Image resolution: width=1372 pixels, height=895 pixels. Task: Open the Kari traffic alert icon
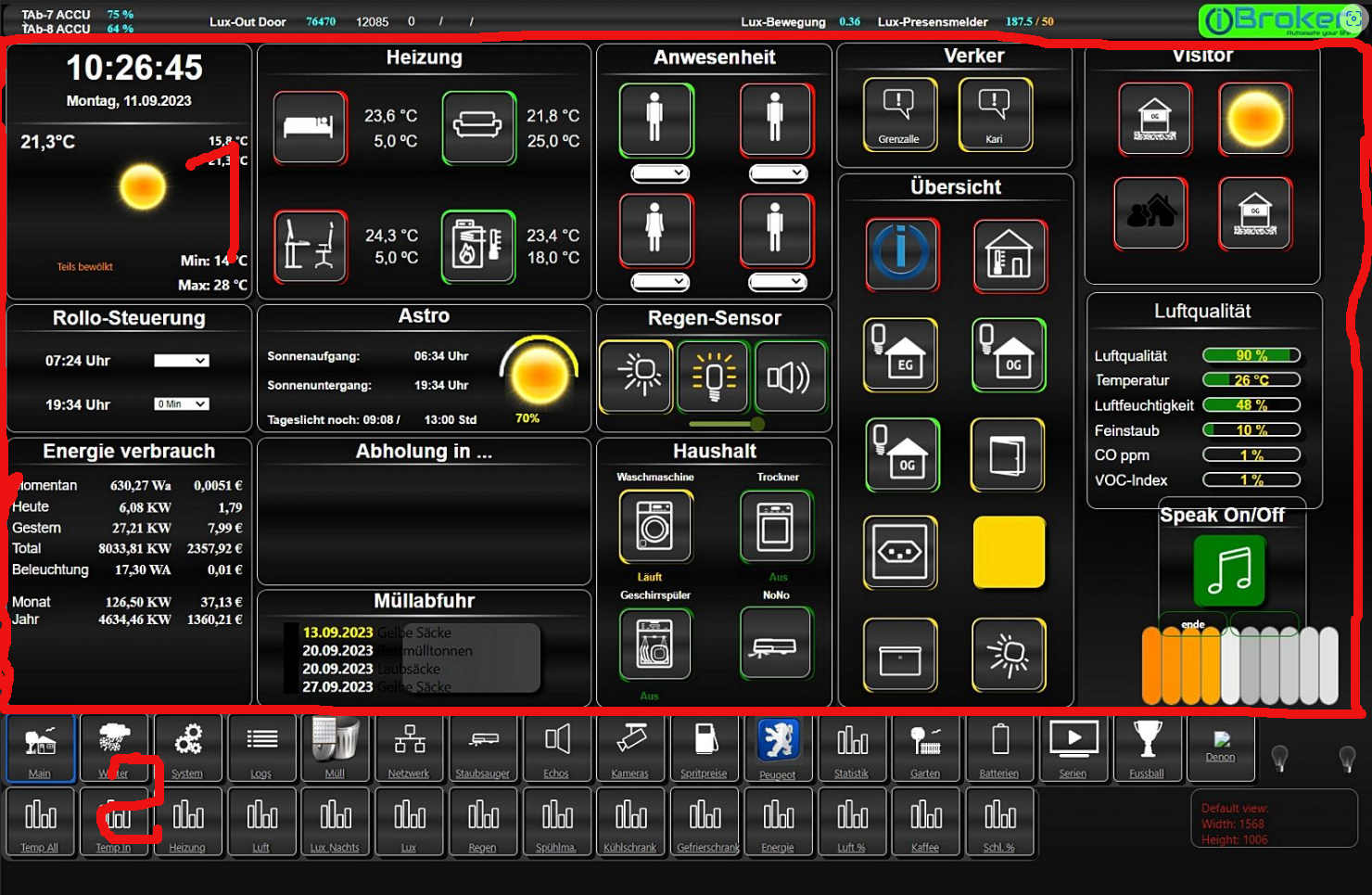(995, 115)
